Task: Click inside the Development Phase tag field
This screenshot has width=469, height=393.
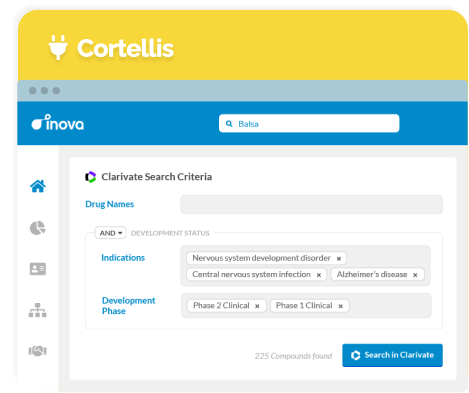Action: coord(306,306)
